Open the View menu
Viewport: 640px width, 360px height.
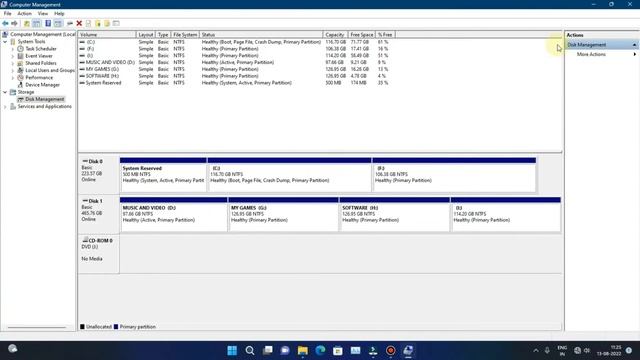pyautogui.click(x=43, y=13)
